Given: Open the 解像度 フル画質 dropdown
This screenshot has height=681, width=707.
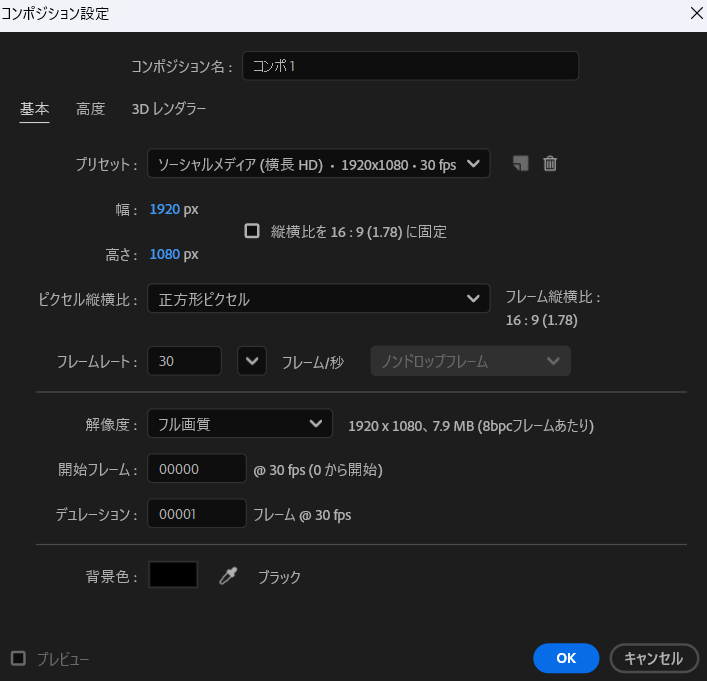Looking at the screenshot, I should pos(239,424).
